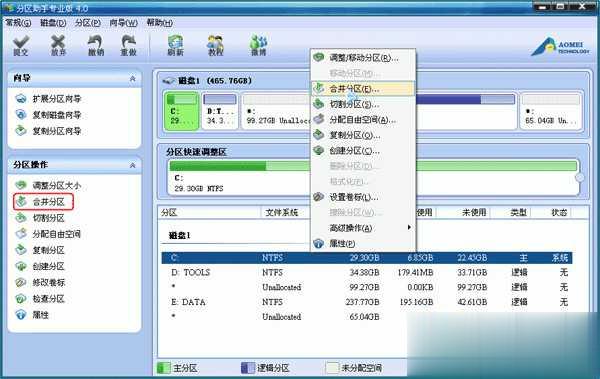Select the highlighted C: NTFS table row
The width and height of the screenshot is (600, 379).
[x=367, y=258]
